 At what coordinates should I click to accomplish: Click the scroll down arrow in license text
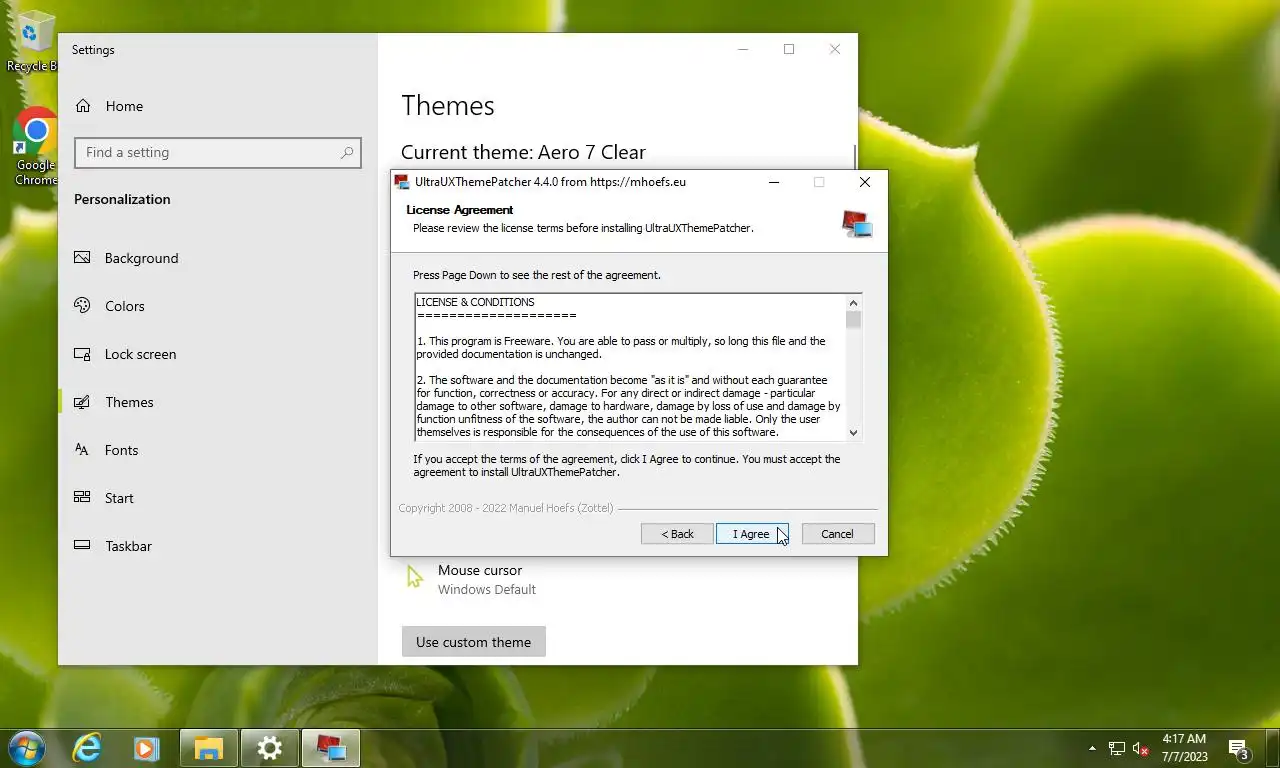point(853,433)
